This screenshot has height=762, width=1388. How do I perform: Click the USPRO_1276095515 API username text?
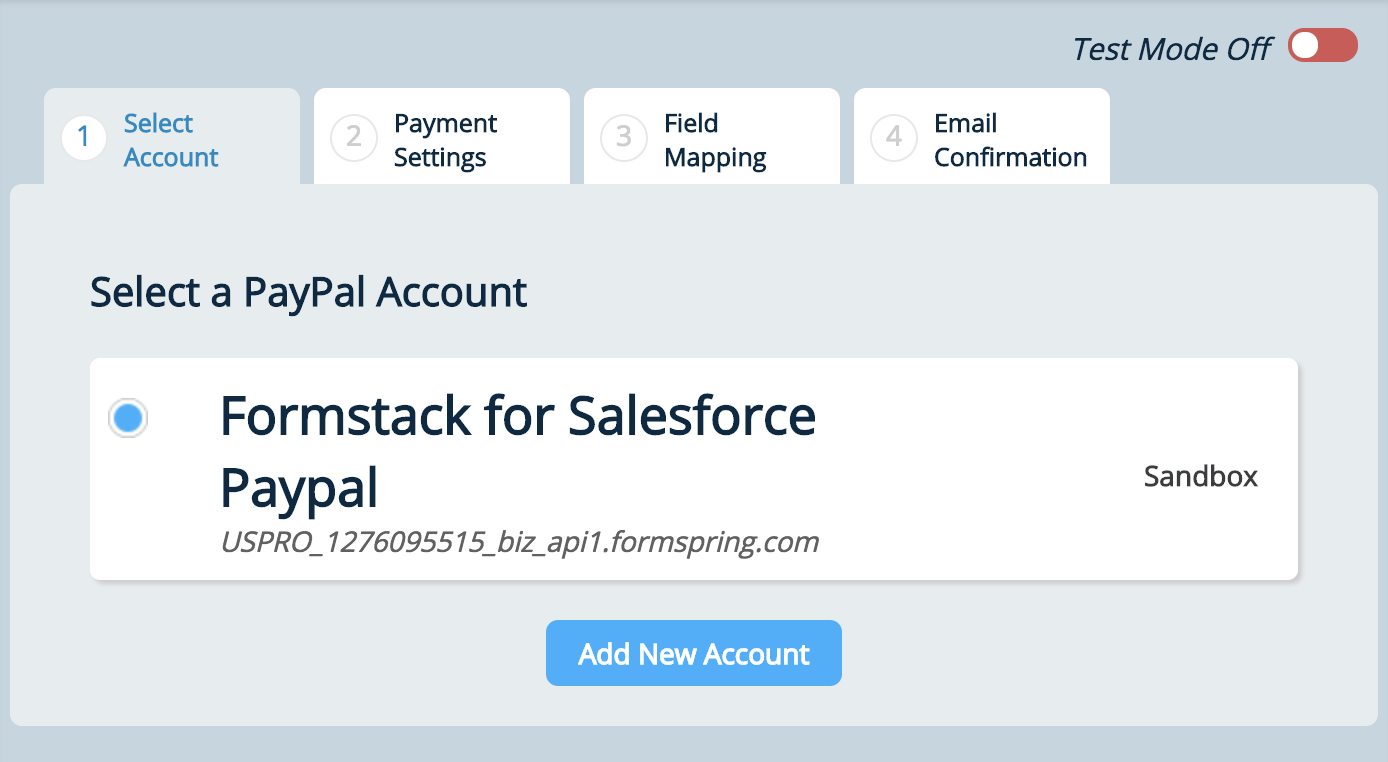pos(519,542)
